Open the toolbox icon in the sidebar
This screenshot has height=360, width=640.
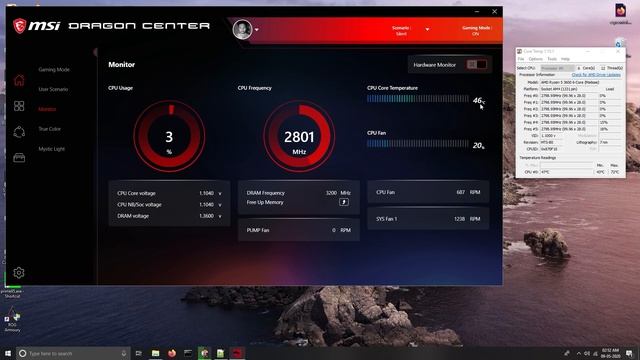pos(19,158)
